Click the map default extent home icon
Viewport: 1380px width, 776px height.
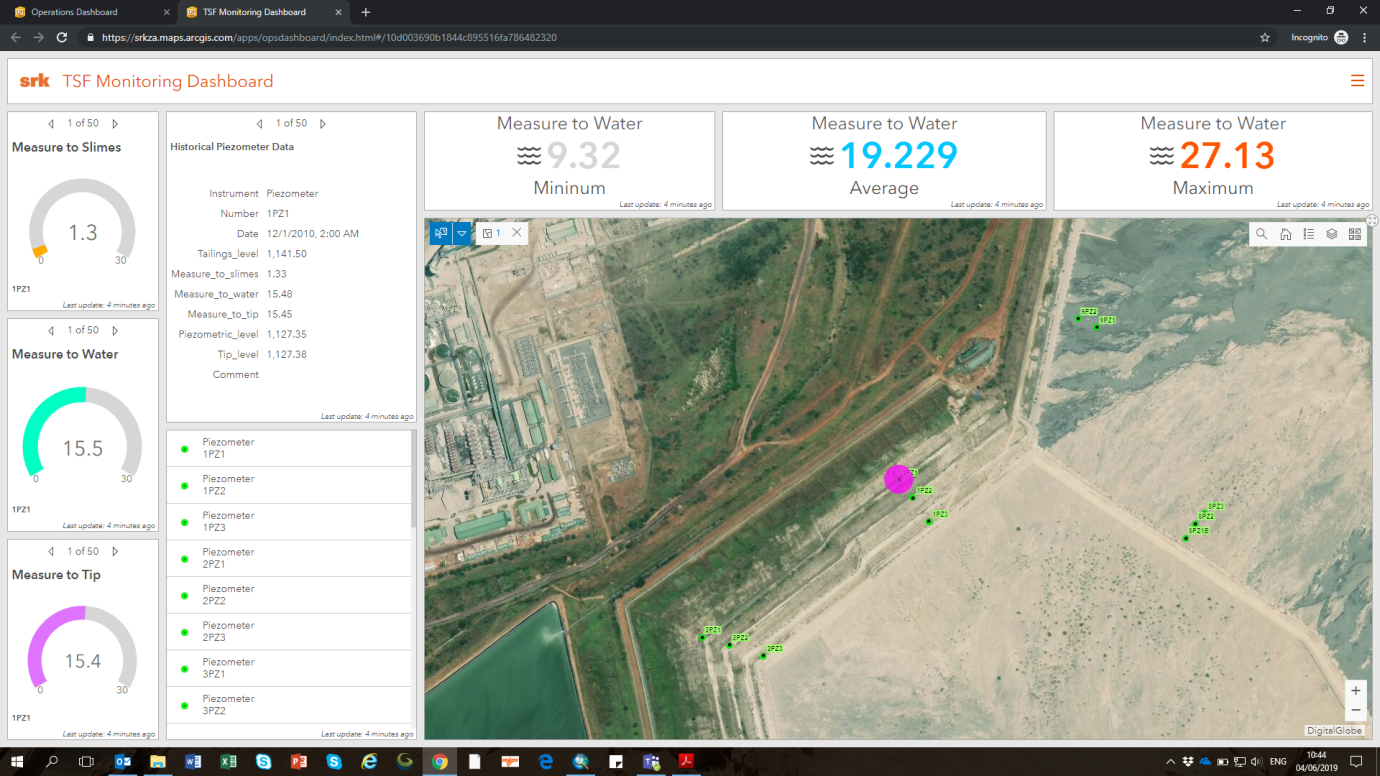[1285, 234]
